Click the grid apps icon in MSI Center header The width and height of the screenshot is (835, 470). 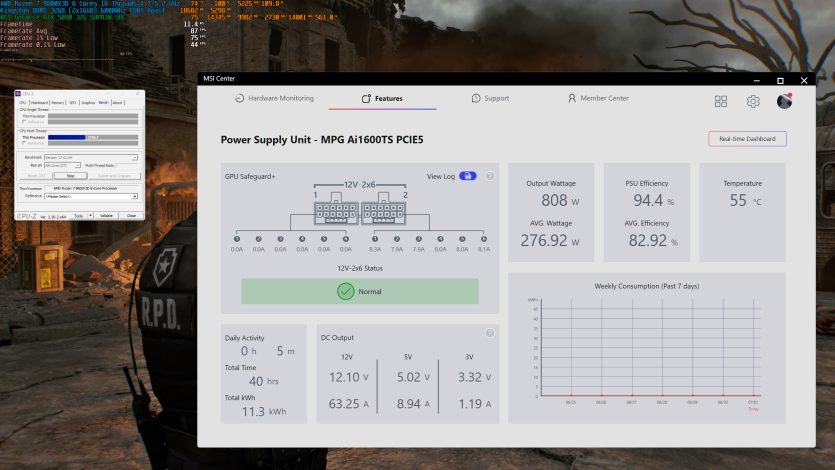pyautogui.click(x=721, y=101)
